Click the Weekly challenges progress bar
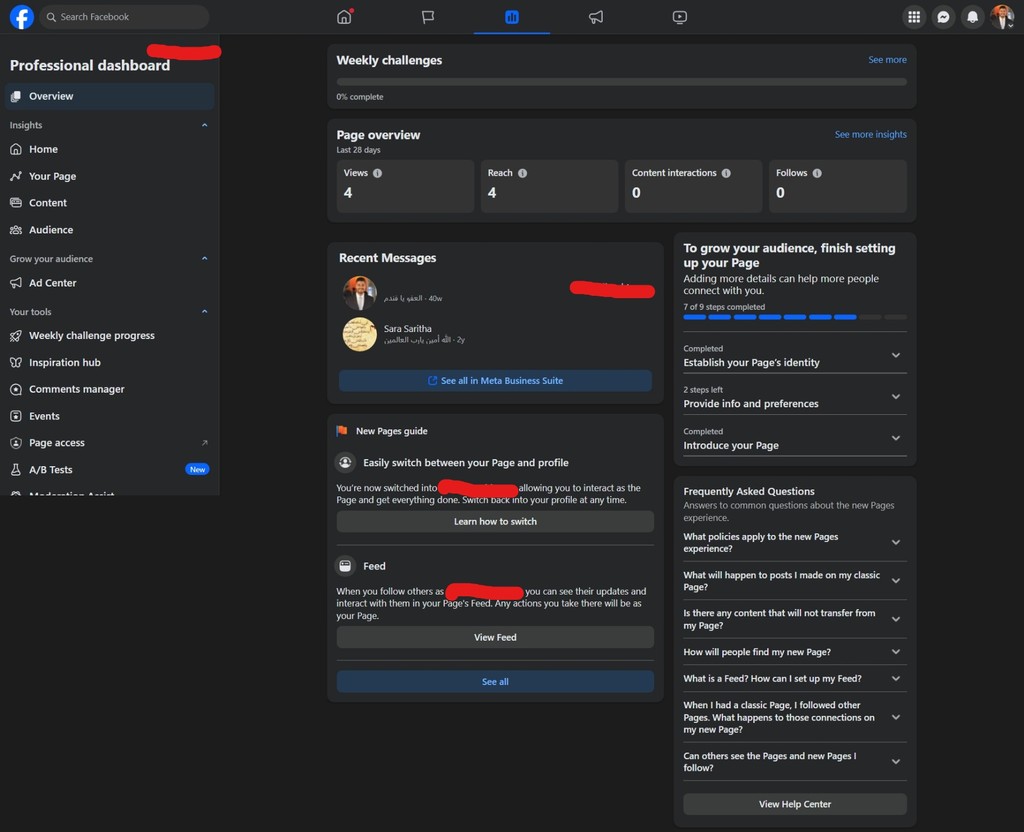Screen dimensions: 1024x832 621,82
